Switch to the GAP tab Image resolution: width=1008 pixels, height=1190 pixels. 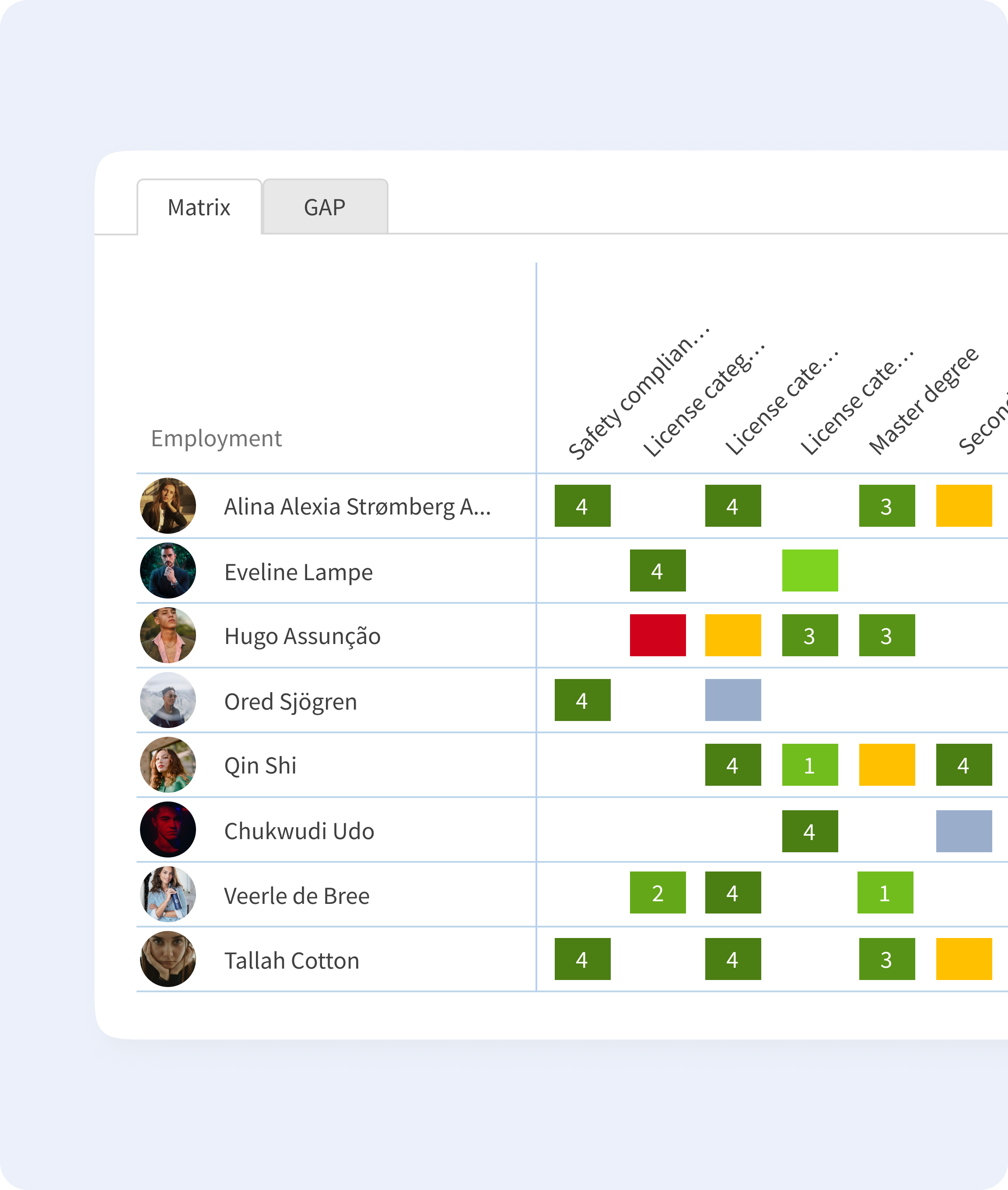point(325,207)
